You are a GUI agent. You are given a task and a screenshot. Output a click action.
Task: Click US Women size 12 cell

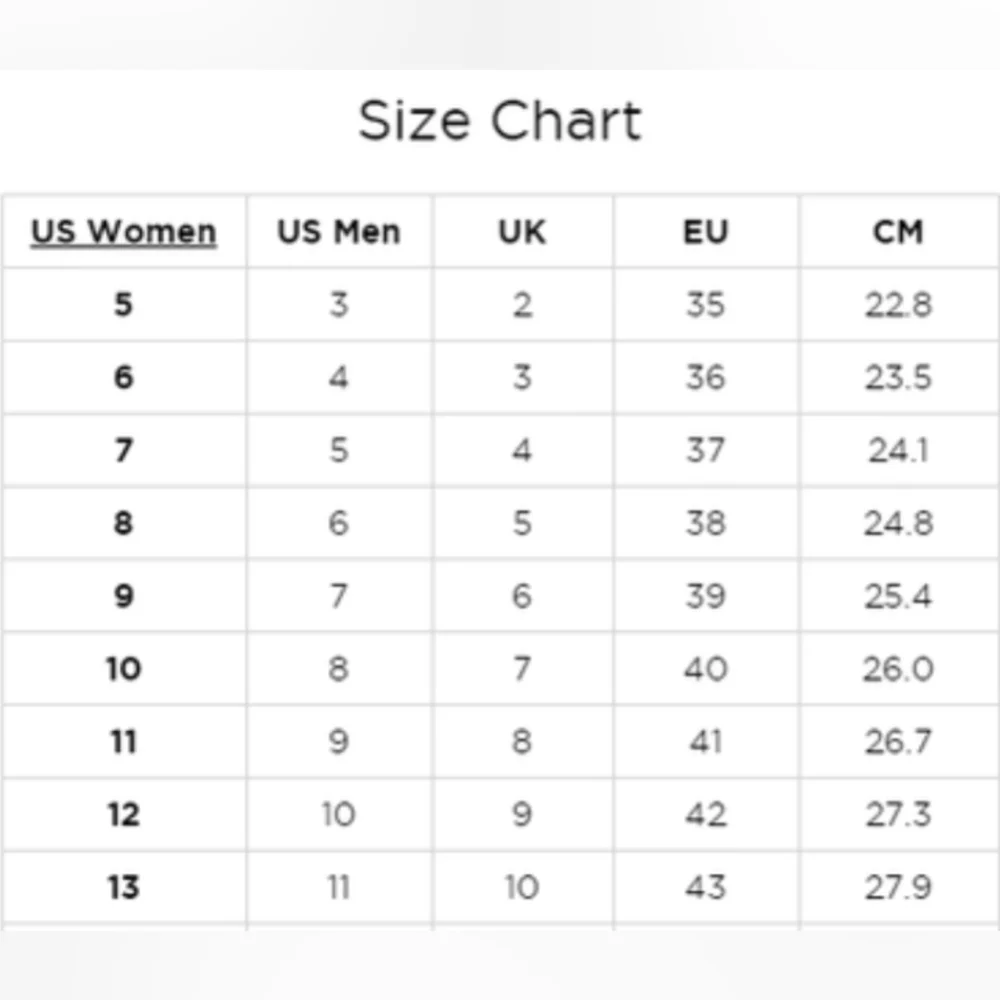[123, 815]
